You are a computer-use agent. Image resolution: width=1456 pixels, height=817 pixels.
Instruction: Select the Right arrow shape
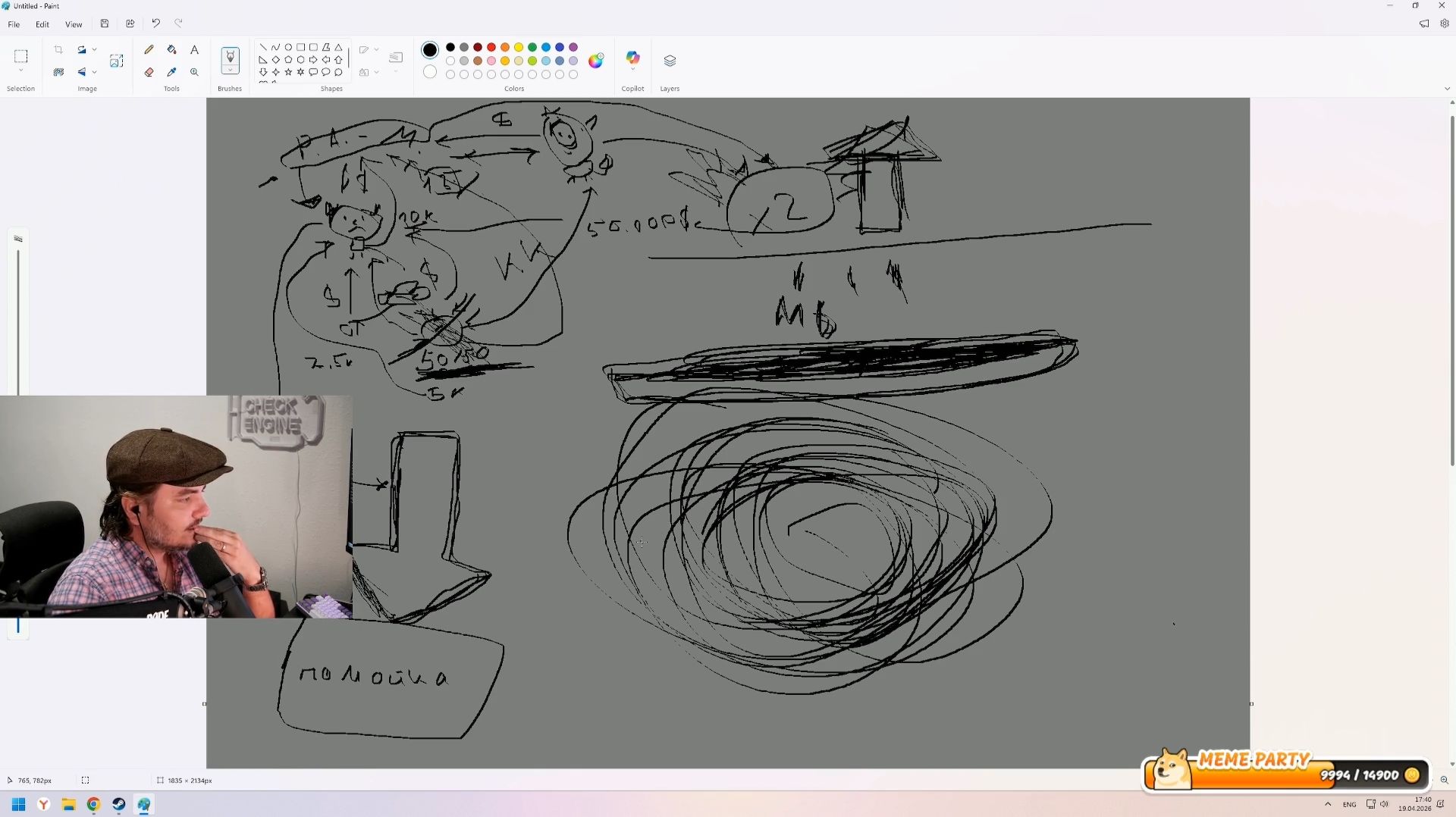[313, 60]
